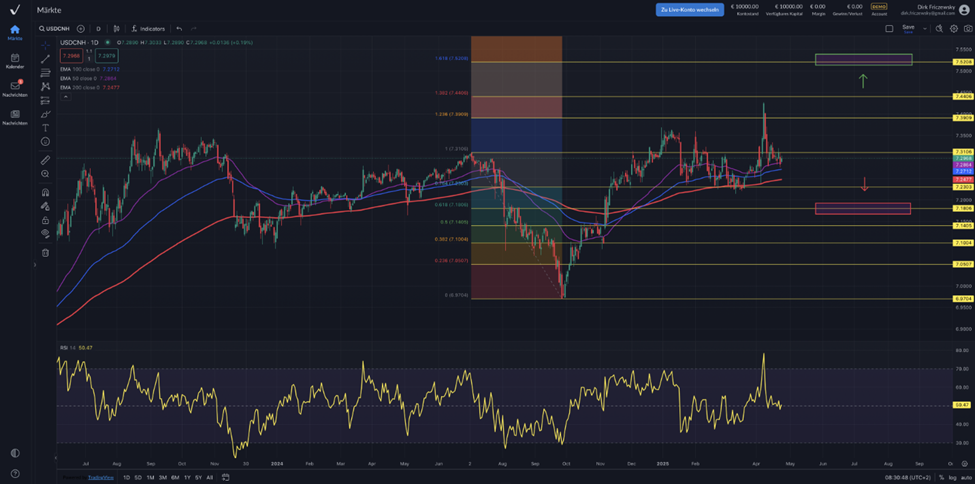975x484 pixels.
Task: Enable the magnet snap mode tool
Action: coord(46,191)
